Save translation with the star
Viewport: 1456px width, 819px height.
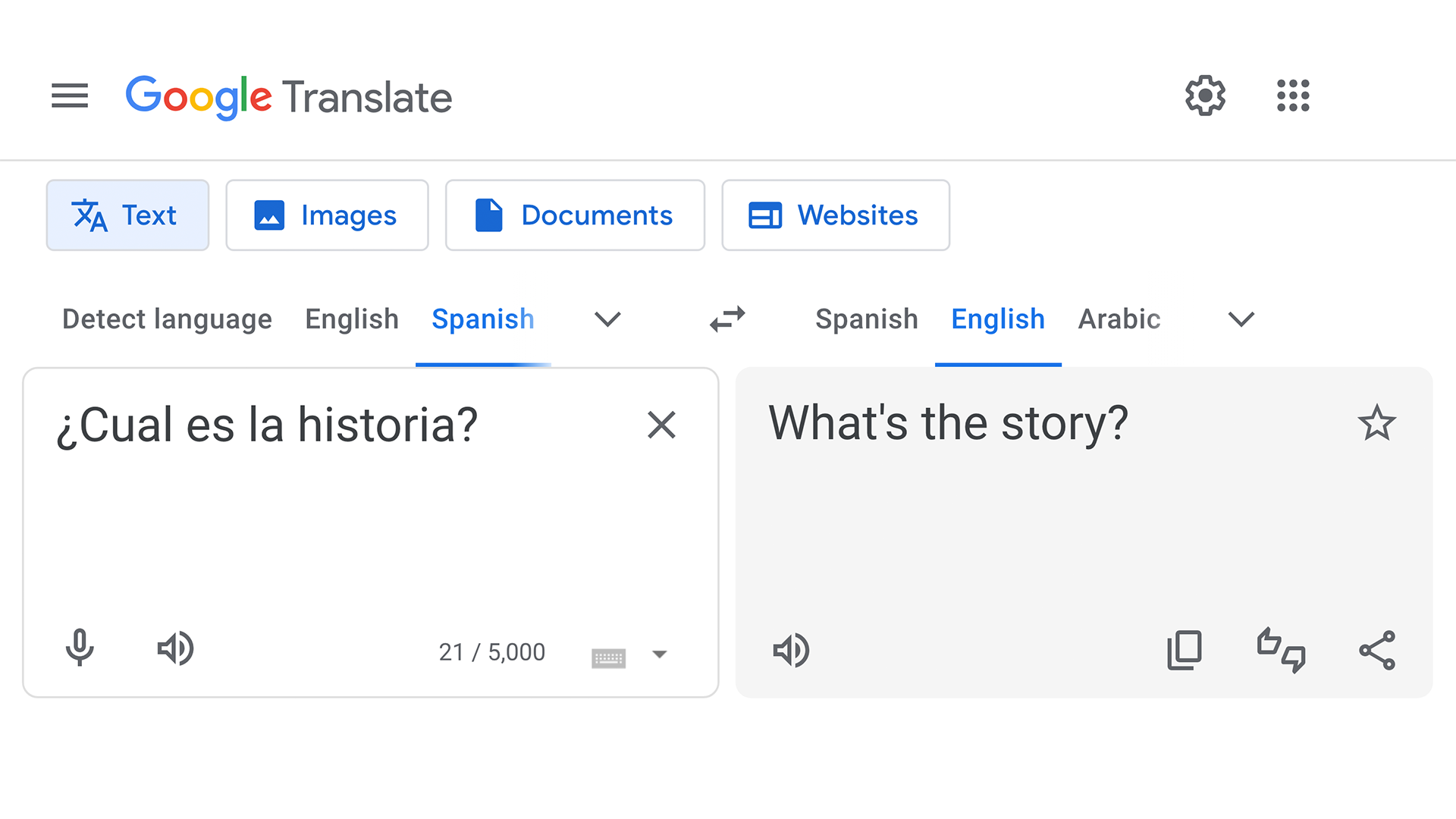coord(1376,423)
